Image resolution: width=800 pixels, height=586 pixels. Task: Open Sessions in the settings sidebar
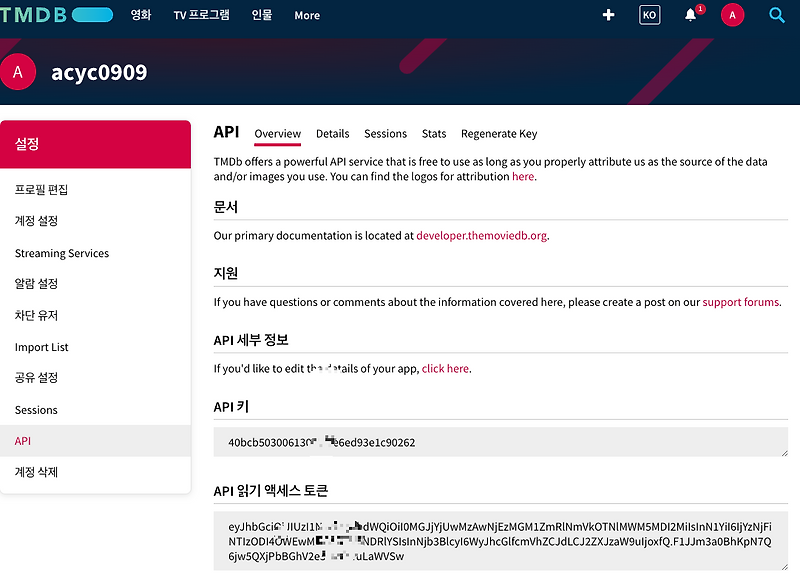(36, 410)
